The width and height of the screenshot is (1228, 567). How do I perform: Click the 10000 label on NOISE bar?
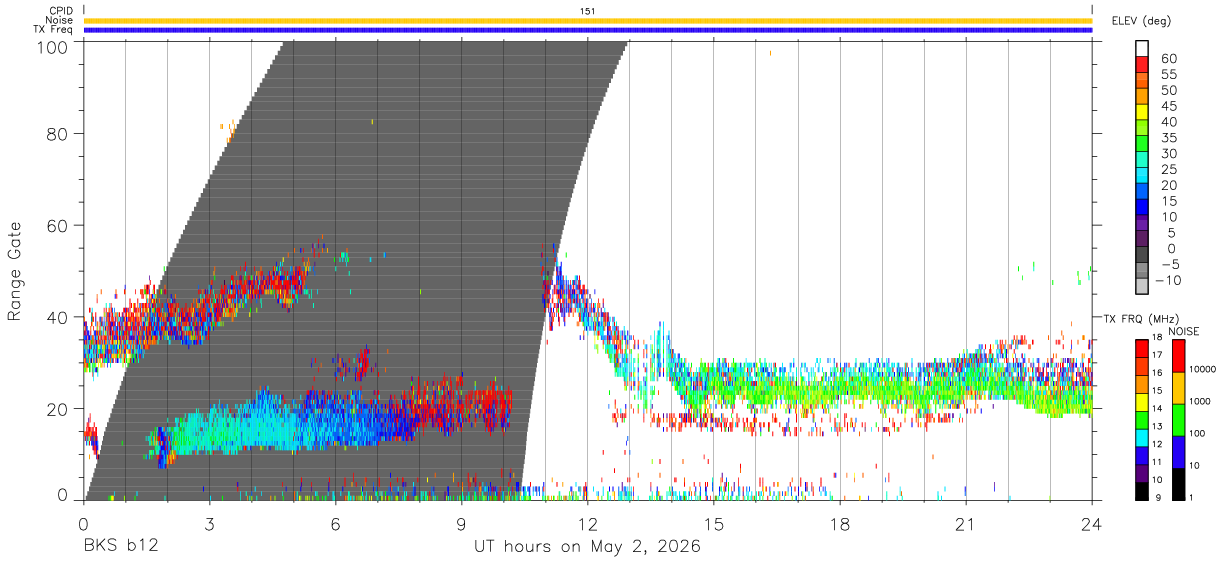pos(1203,369)
